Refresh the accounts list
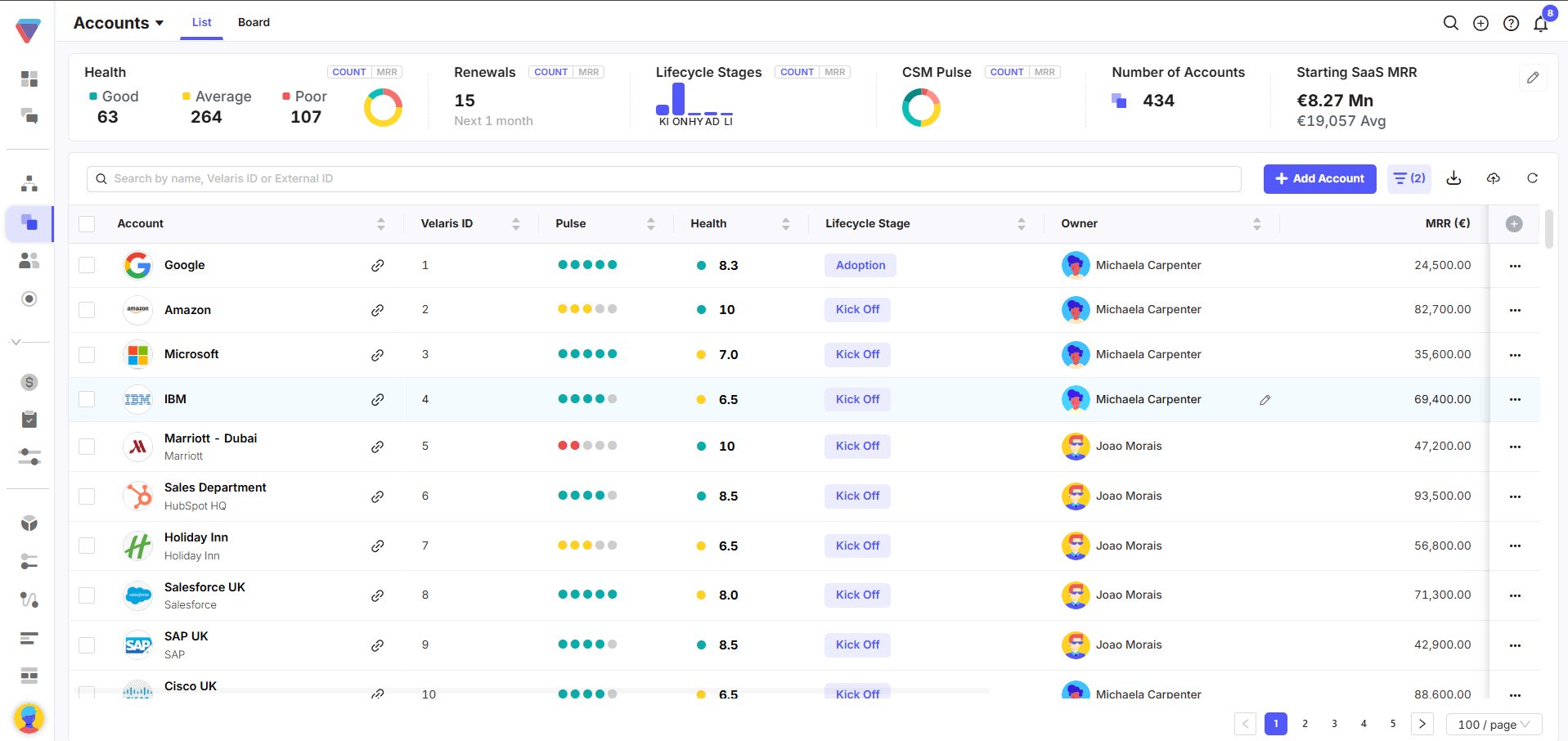Viewport: 1568px width, 741px height. point(1533,178)
